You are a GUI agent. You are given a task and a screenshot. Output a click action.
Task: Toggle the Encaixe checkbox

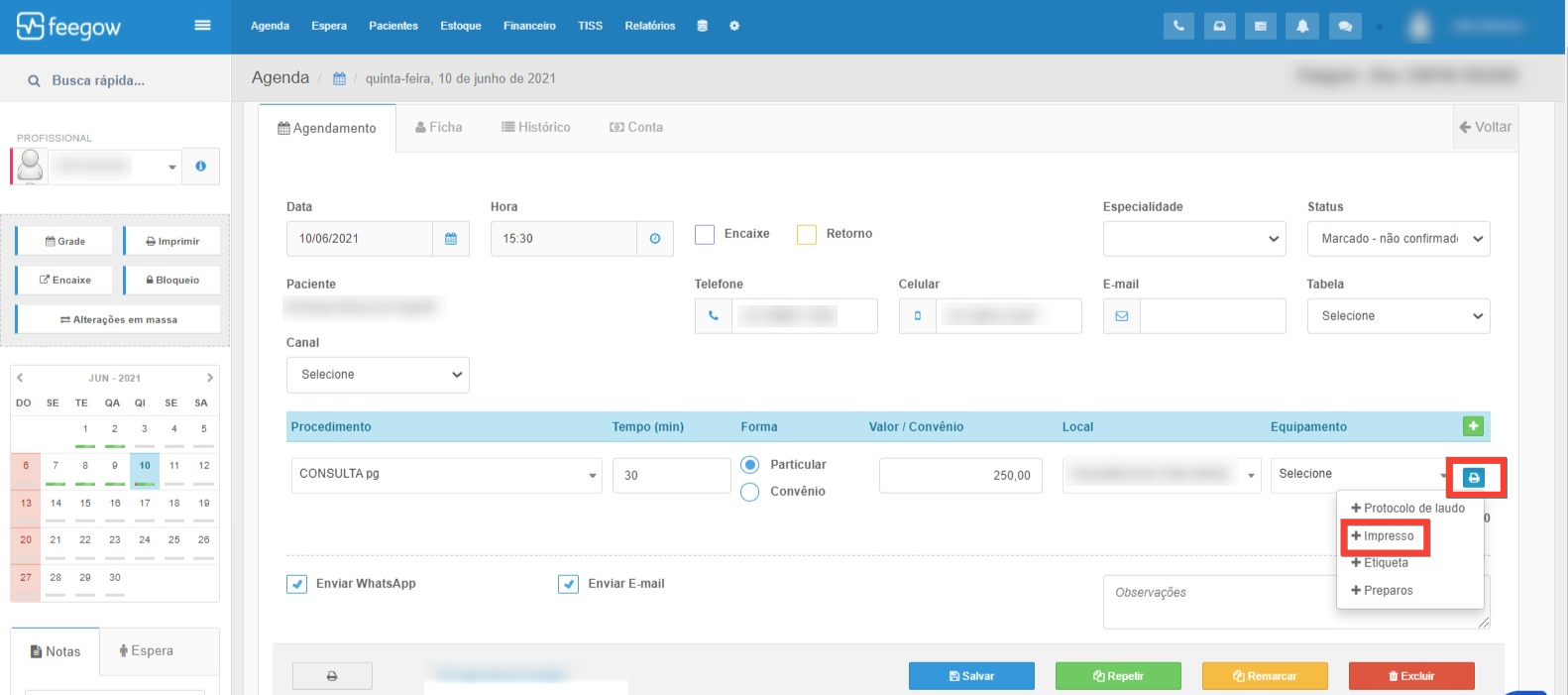pyautogui.click(x=705, y=234)
